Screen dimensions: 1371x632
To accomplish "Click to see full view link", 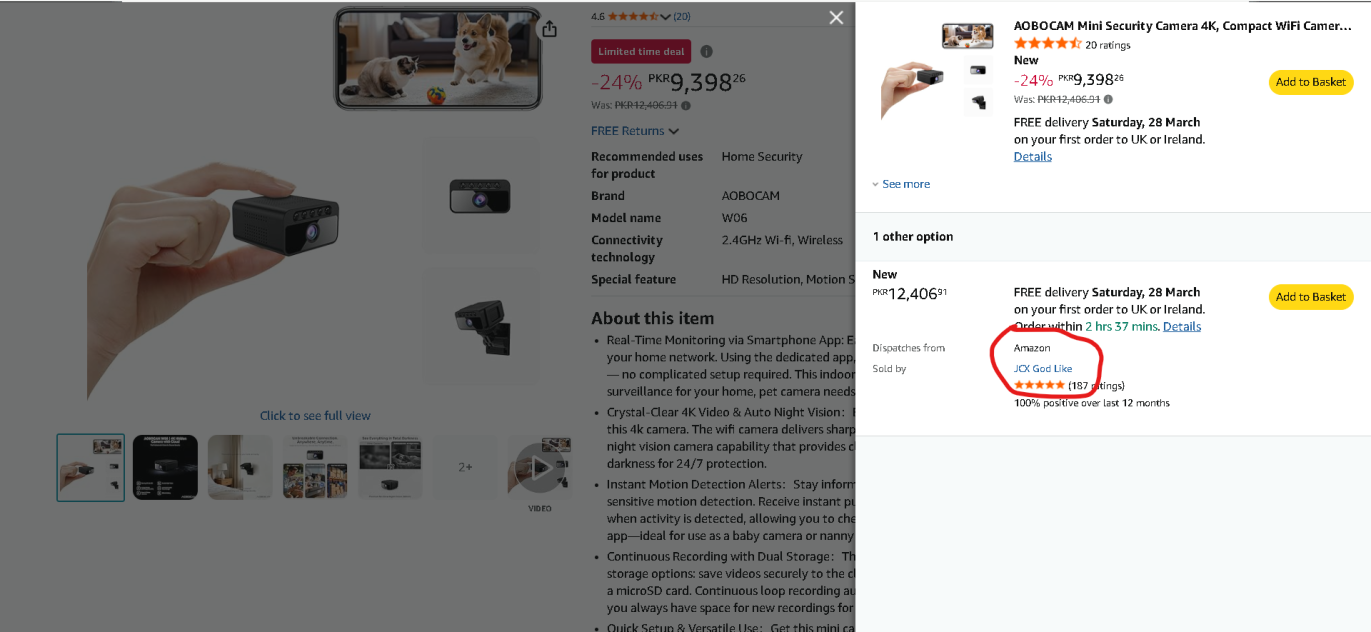I will point(315,416).
